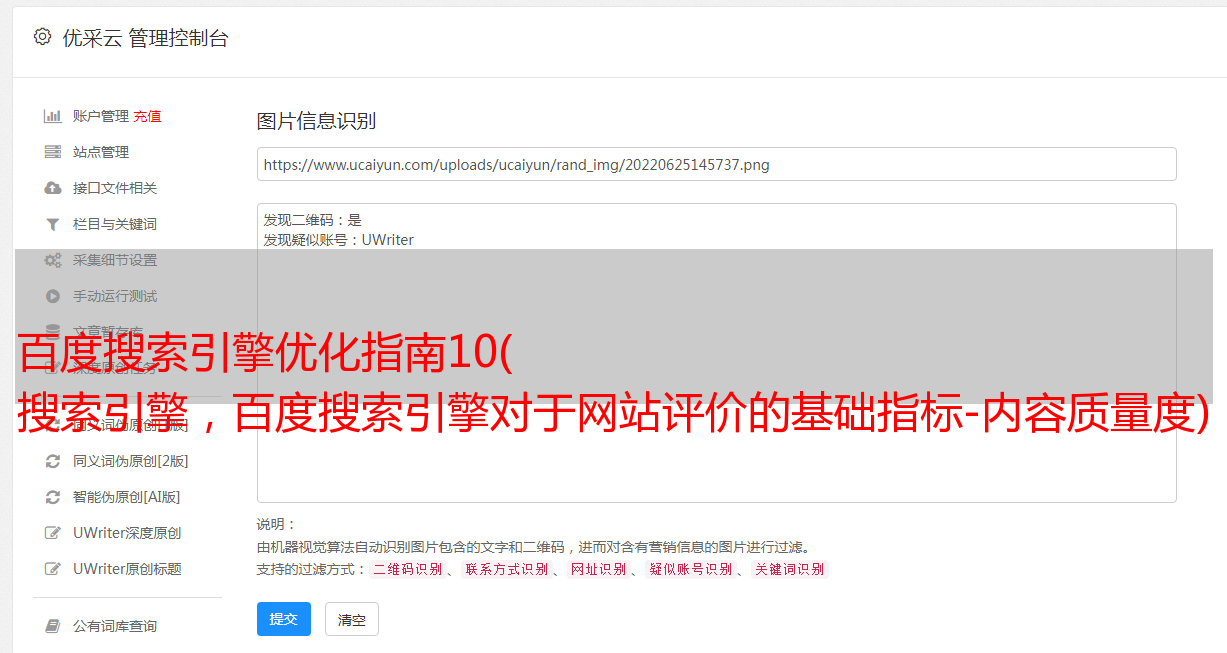Viewport: 1227px width, 653px height.
Task: Click the 优采云 管理控制台 header title
Action: pos(145,38)
